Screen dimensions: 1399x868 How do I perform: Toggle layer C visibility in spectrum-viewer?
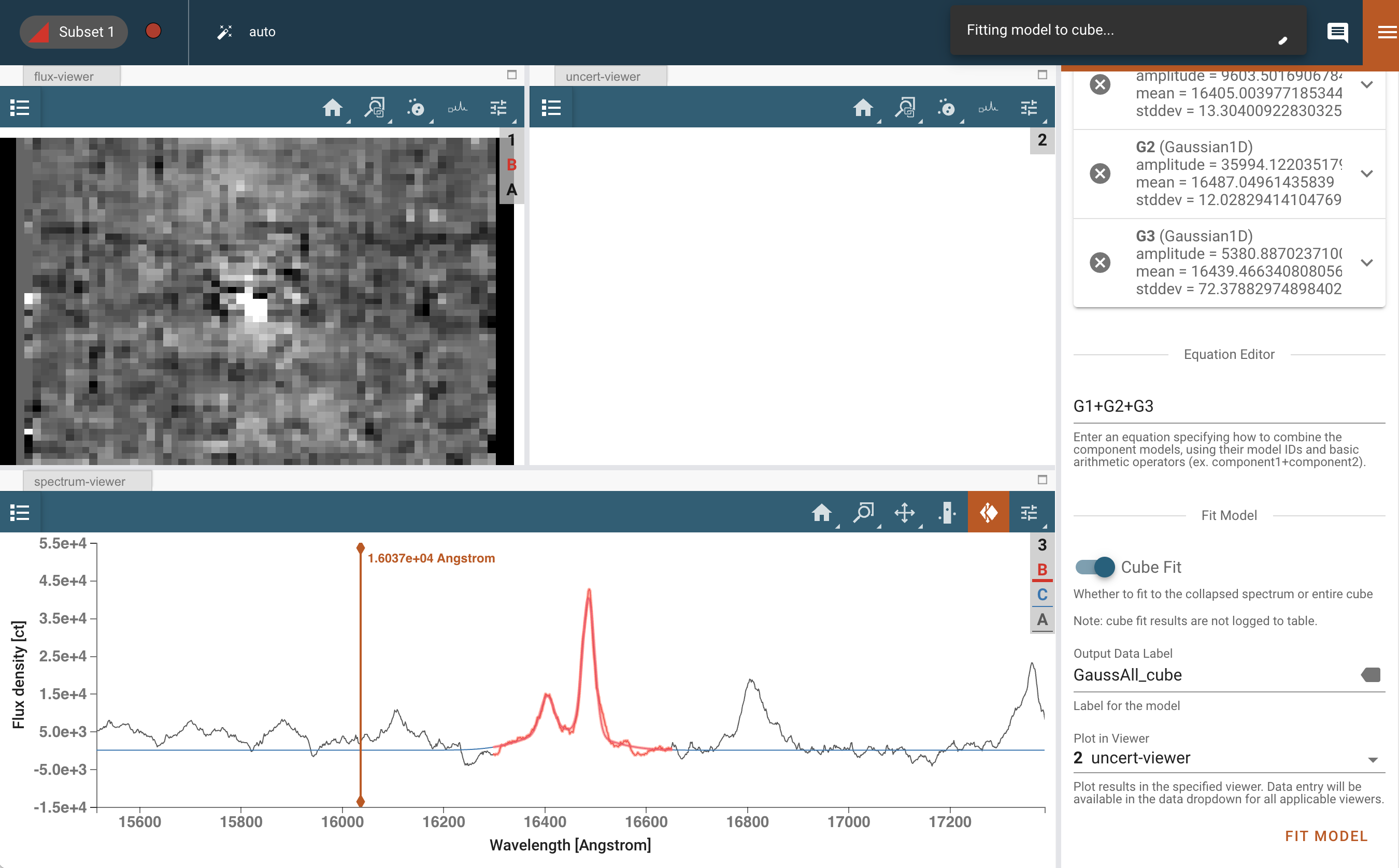pos(1042,595)
